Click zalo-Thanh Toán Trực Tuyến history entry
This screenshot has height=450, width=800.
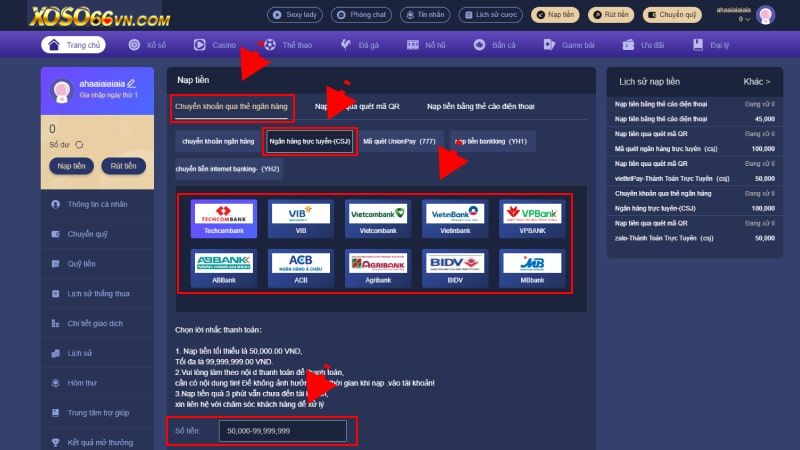(x=664, y=238)
